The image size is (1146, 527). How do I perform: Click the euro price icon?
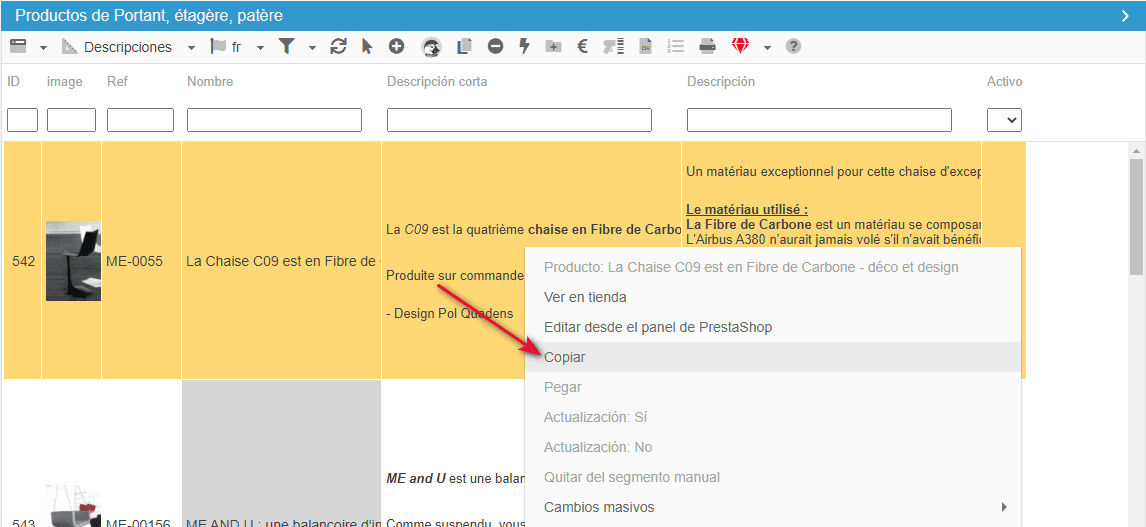click(x=582, y=46)
